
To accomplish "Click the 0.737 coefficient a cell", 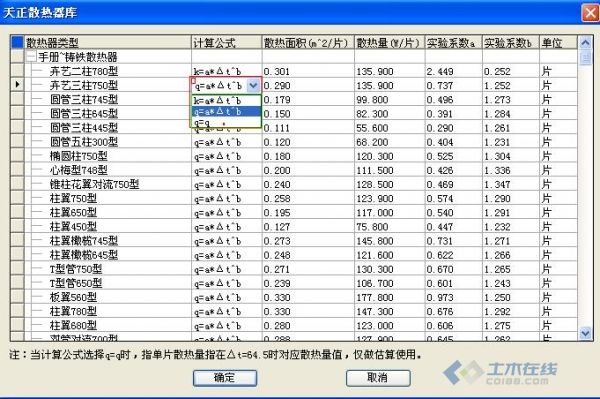I will tap(454, 86).
